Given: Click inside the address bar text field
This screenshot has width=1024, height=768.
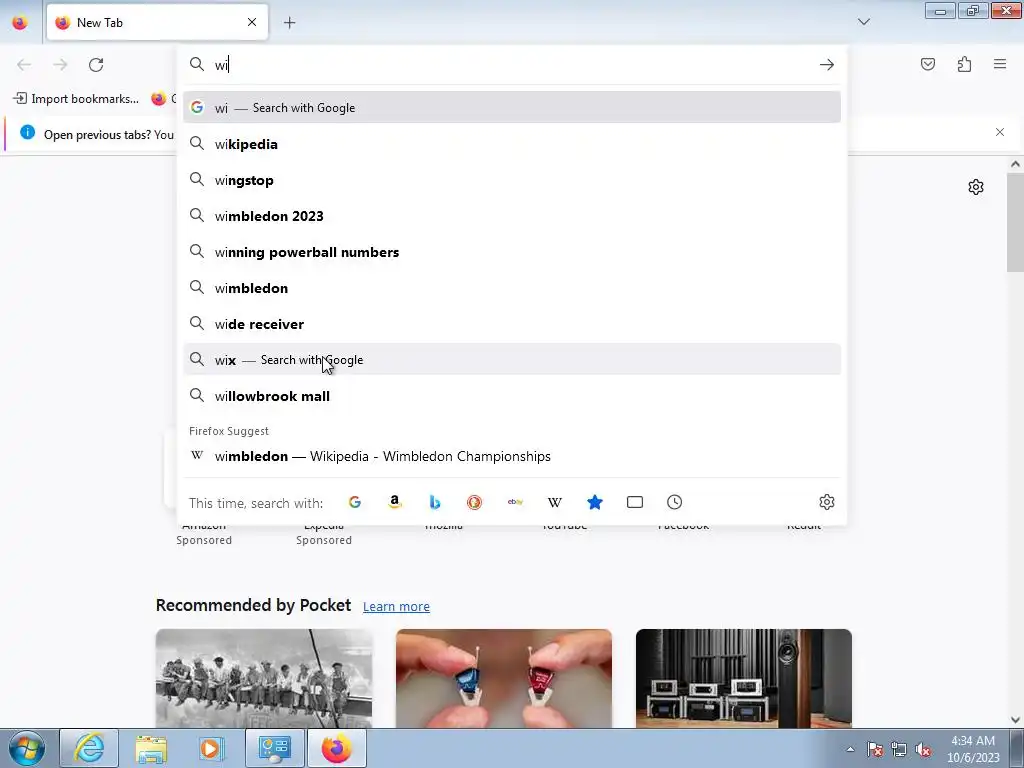Looking at the screenshot, I should pyautogui.click(x=513, y=65).
